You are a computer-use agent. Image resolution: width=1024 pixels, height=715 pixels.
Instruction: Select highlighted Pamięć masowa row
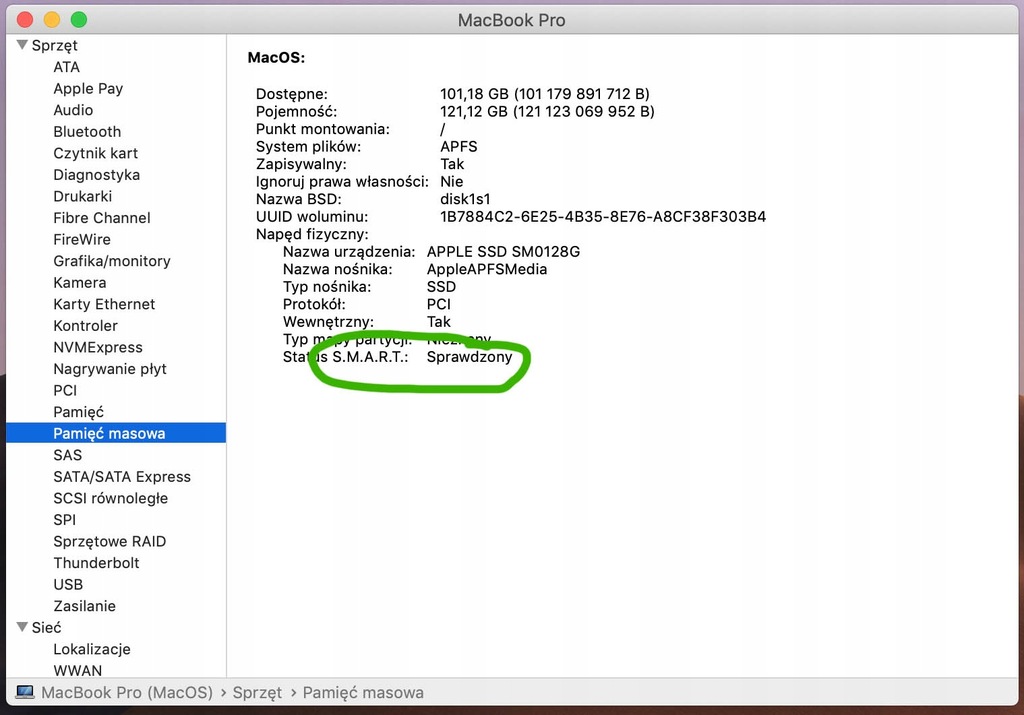click(x=116, y=433)
